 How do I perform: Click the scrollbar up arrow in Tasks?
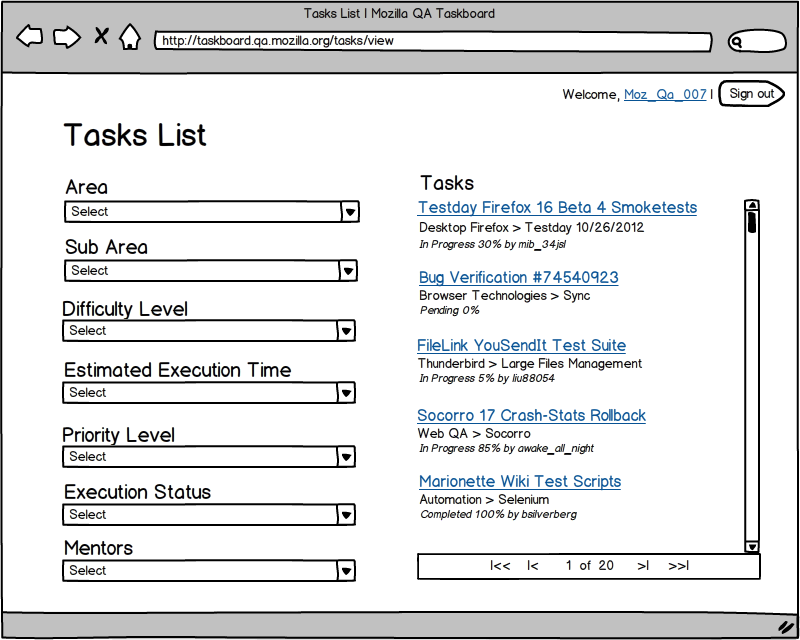[752, 206]
